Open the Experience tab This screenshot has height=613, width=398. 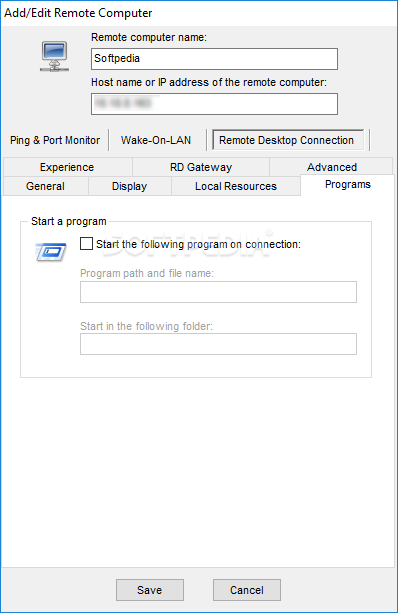67,167
